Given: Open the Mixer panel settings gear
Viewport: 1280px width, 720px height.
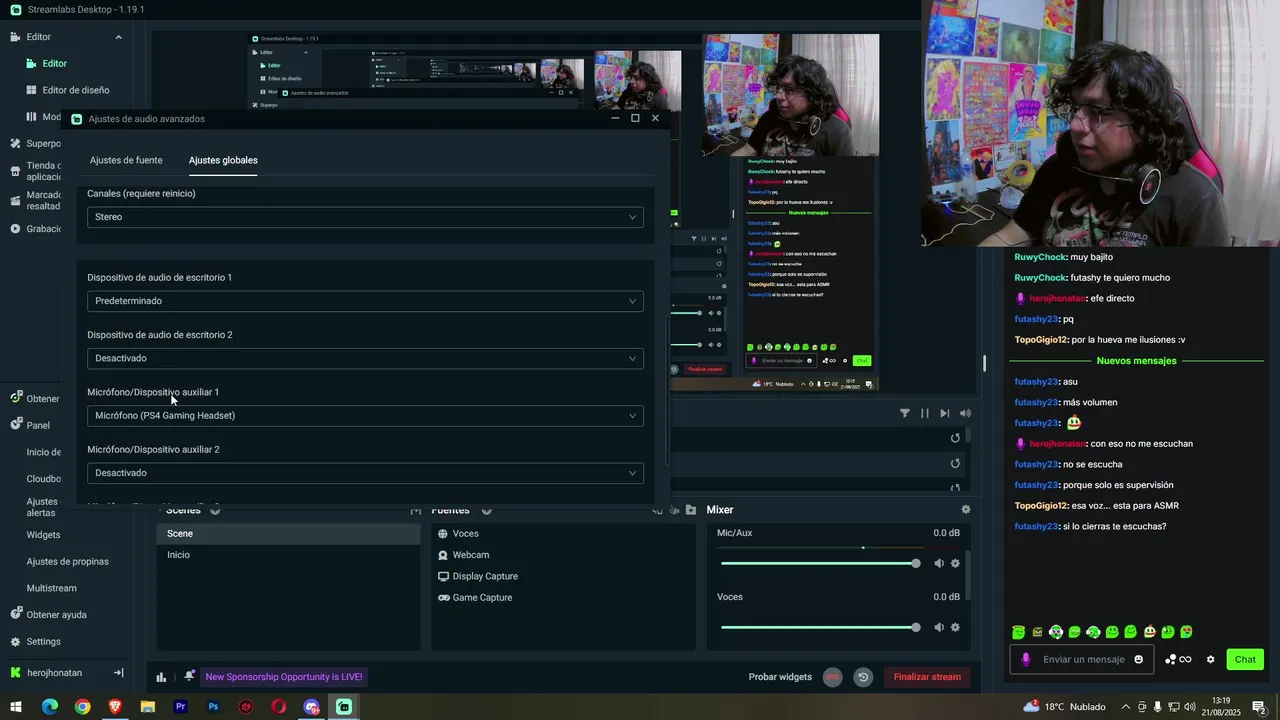Looking at the screenshot, I should (965, 510).
